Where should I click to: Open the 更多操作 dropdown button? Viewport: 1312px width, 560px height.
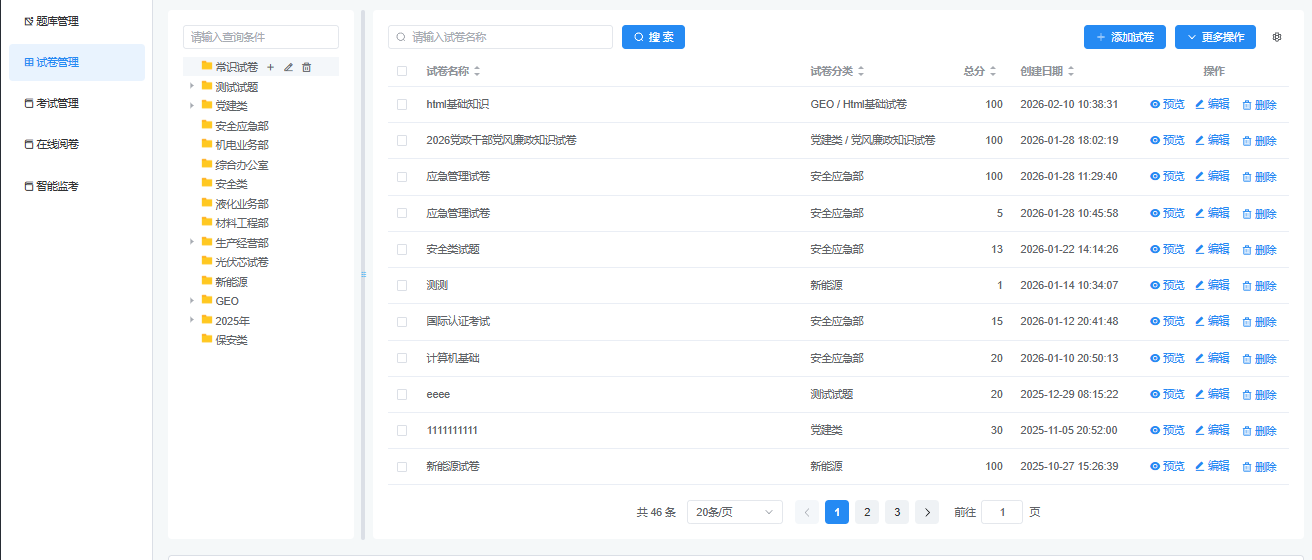(x=1215, y=37)
